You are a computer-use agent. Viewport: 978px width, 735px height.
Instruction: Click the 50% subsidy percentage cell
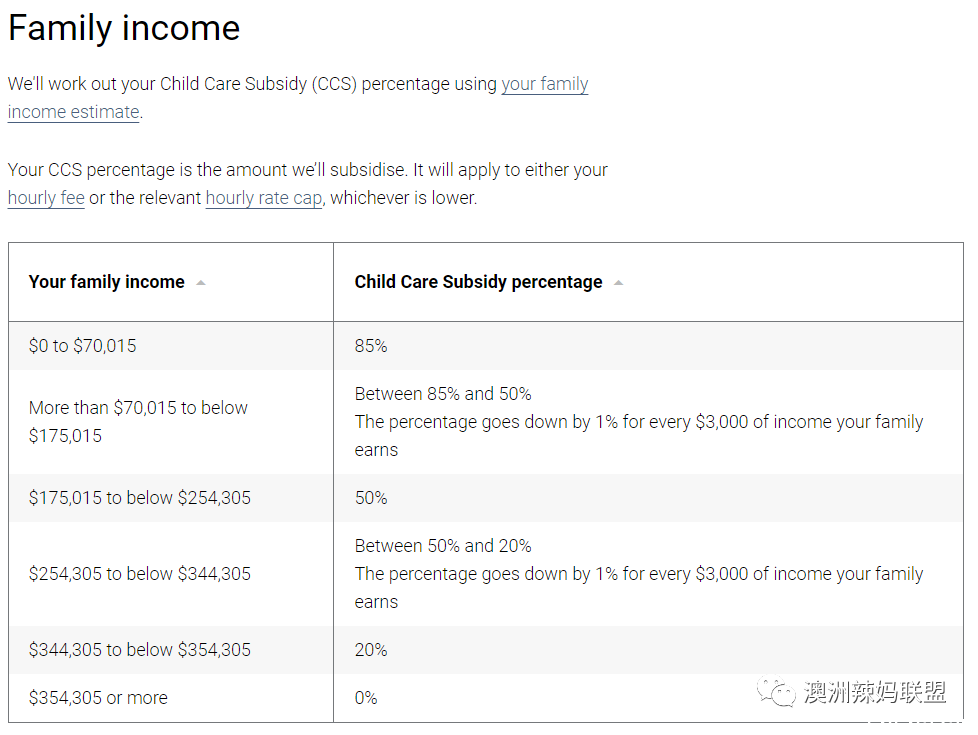[648, 498]
